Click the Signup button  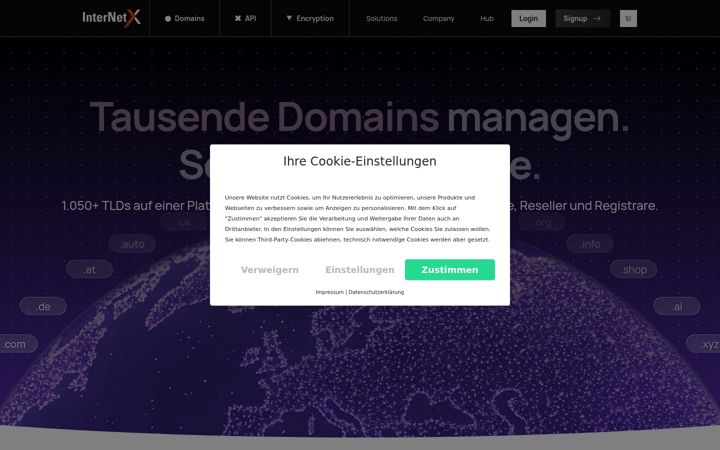(582, 18)
